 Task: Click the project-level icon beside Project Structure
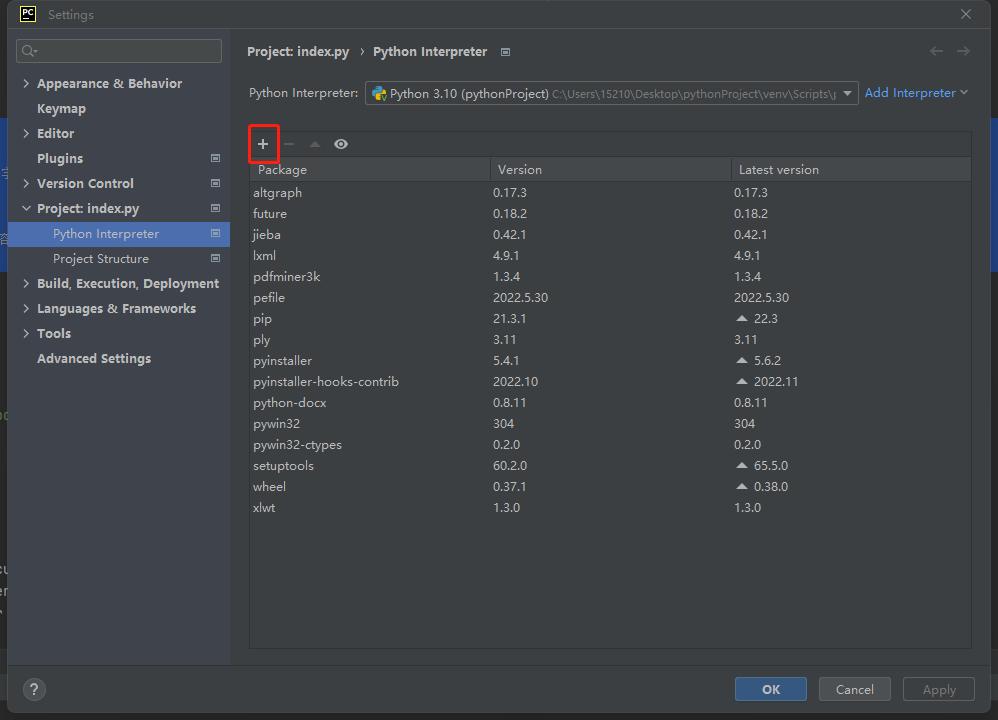215,258
